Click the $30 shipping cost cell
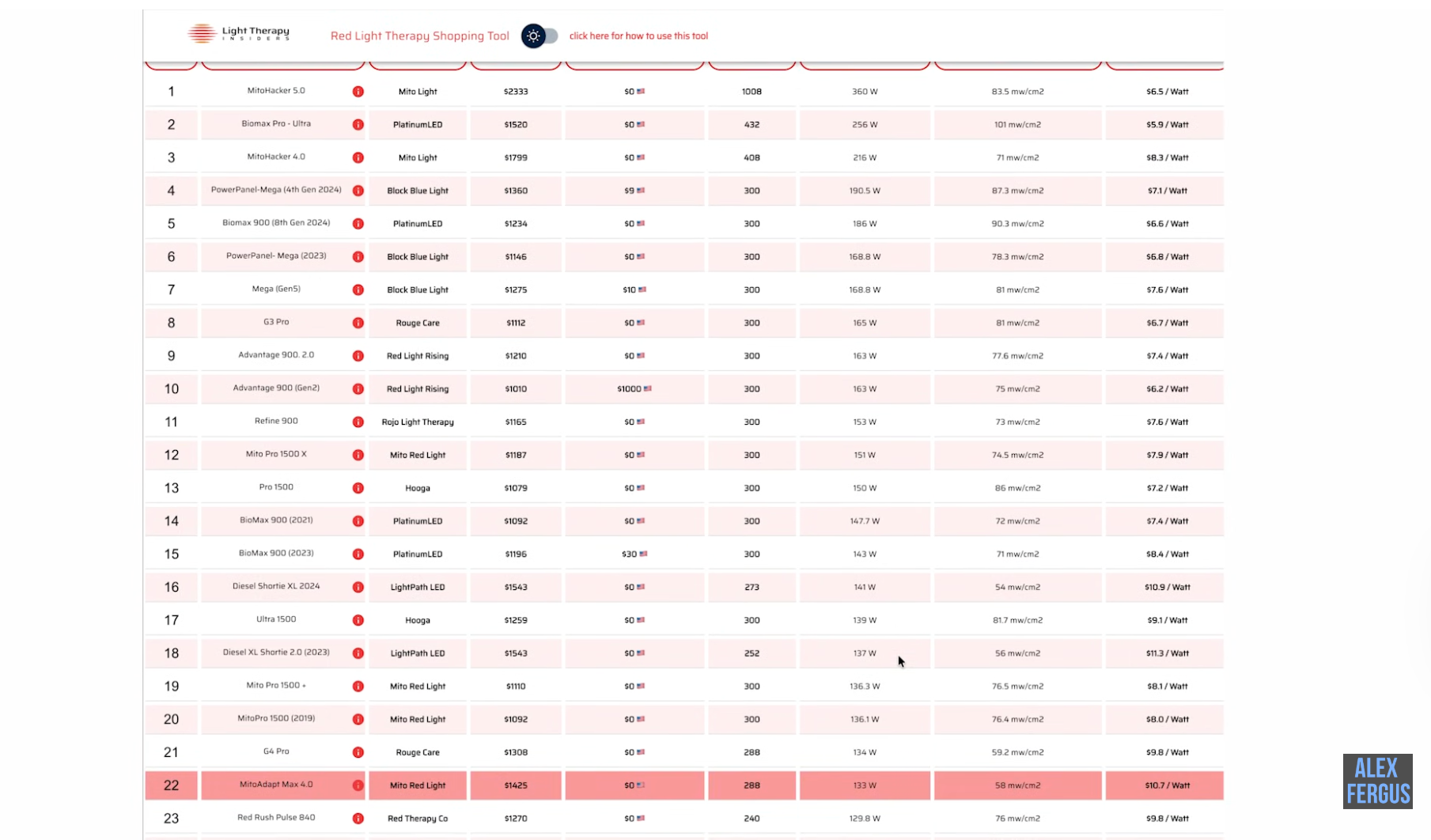1431x840 pixels. (634, 554)
